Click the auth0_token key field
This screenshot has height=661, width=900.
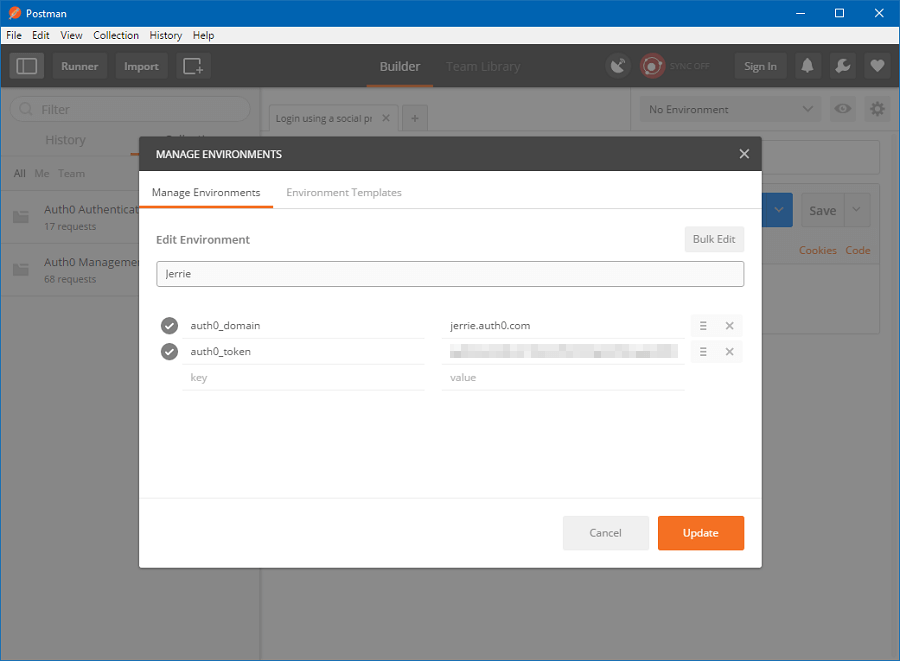click(x=303, y=352)
